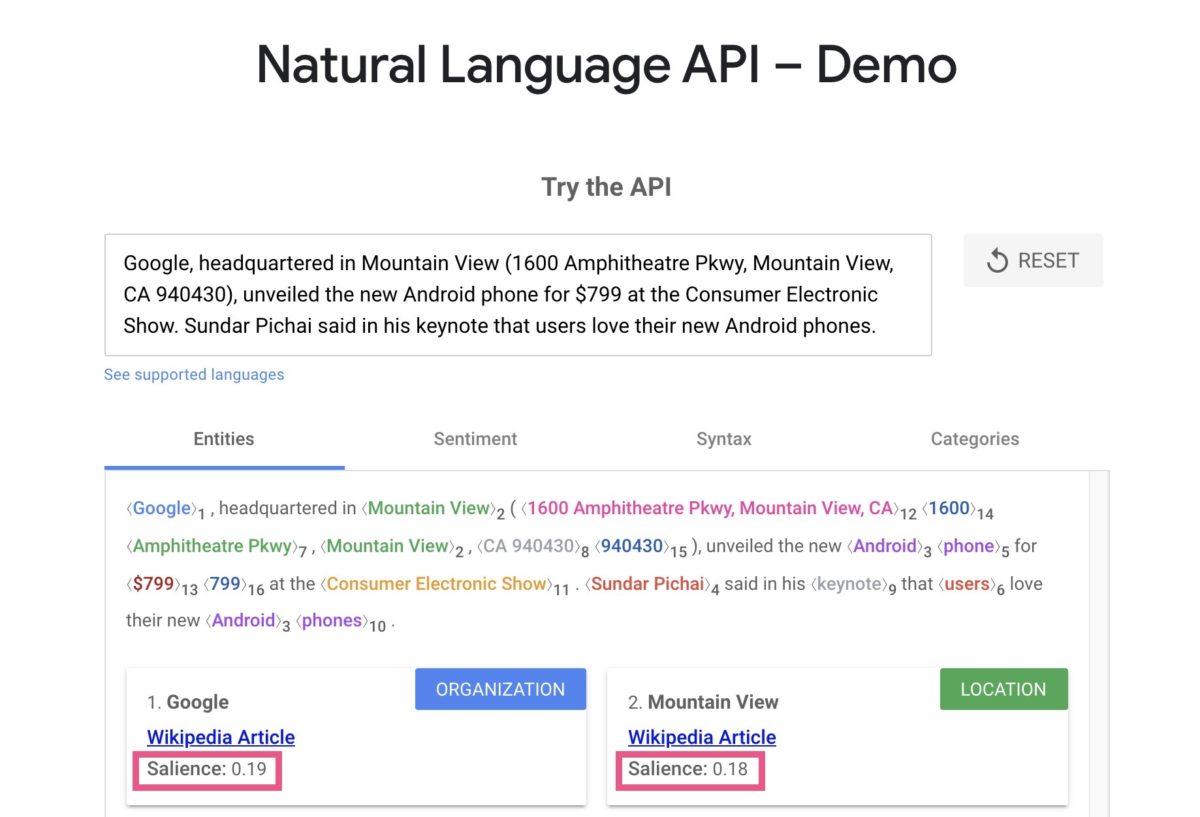Viewport: 1200px width, 817px height.
Task: Click the 'users' entity
Action: pyautogui.click(x=967, y=584)
